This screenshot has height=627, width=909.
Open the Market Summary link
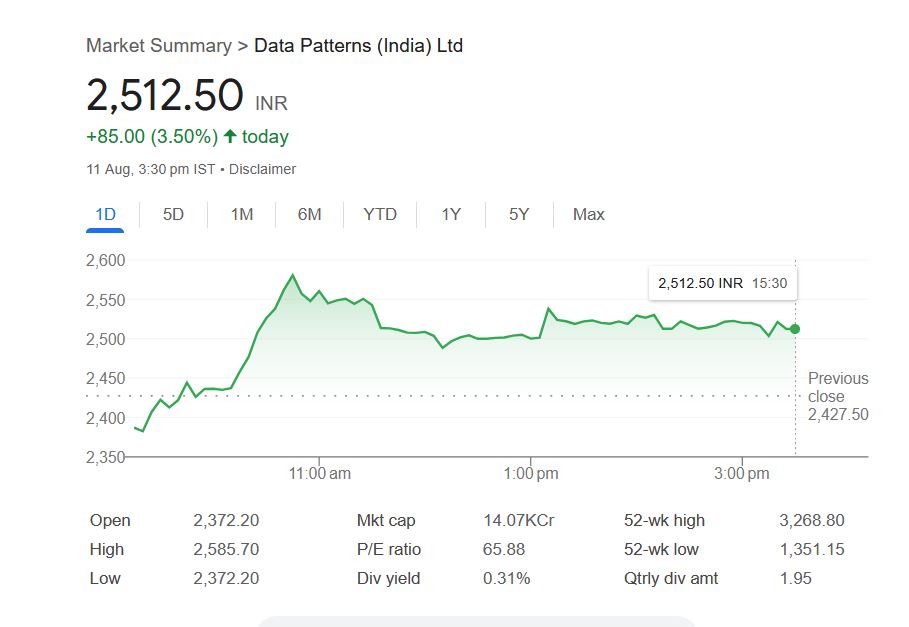(158, 45)
